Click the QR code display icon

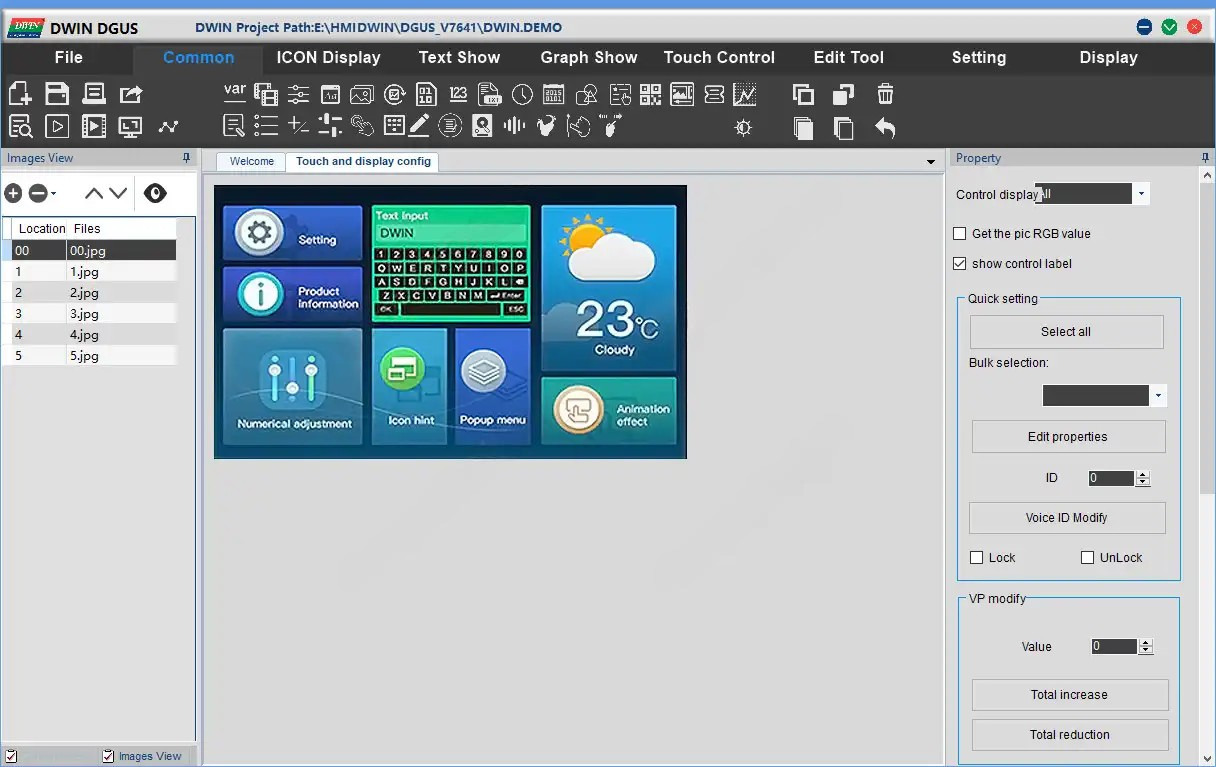click(x=650, y=95)
